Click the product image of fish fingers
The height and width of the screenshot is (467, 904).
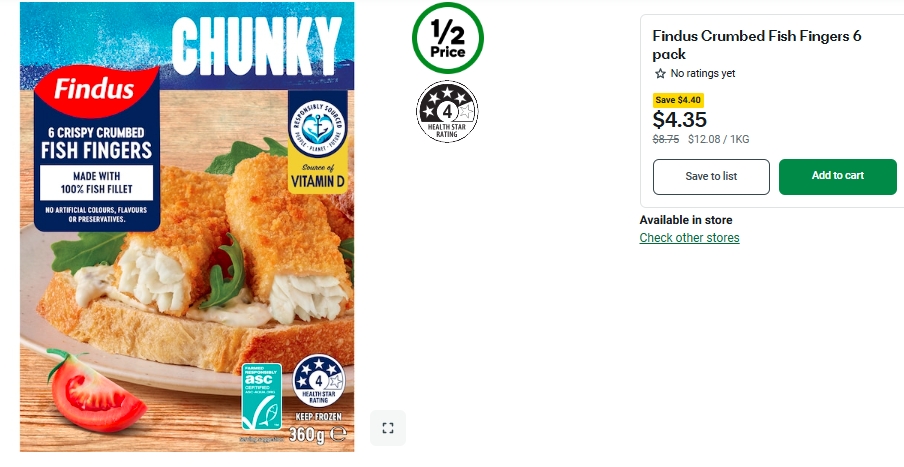click(187, 227)
